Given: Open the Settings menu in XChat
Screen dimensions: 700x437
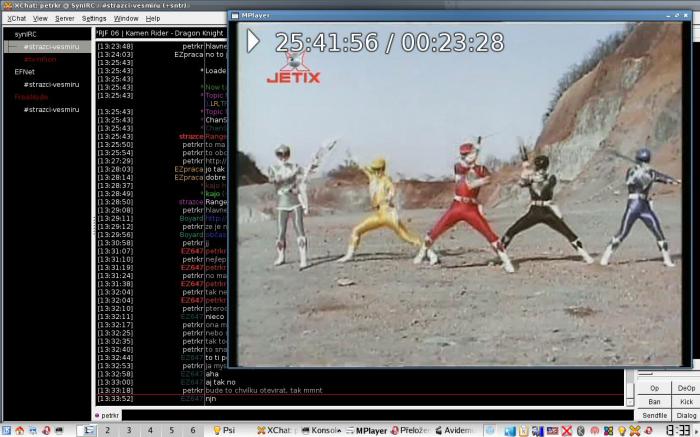Looking at the screenshot, I should [x=94, y=18].
